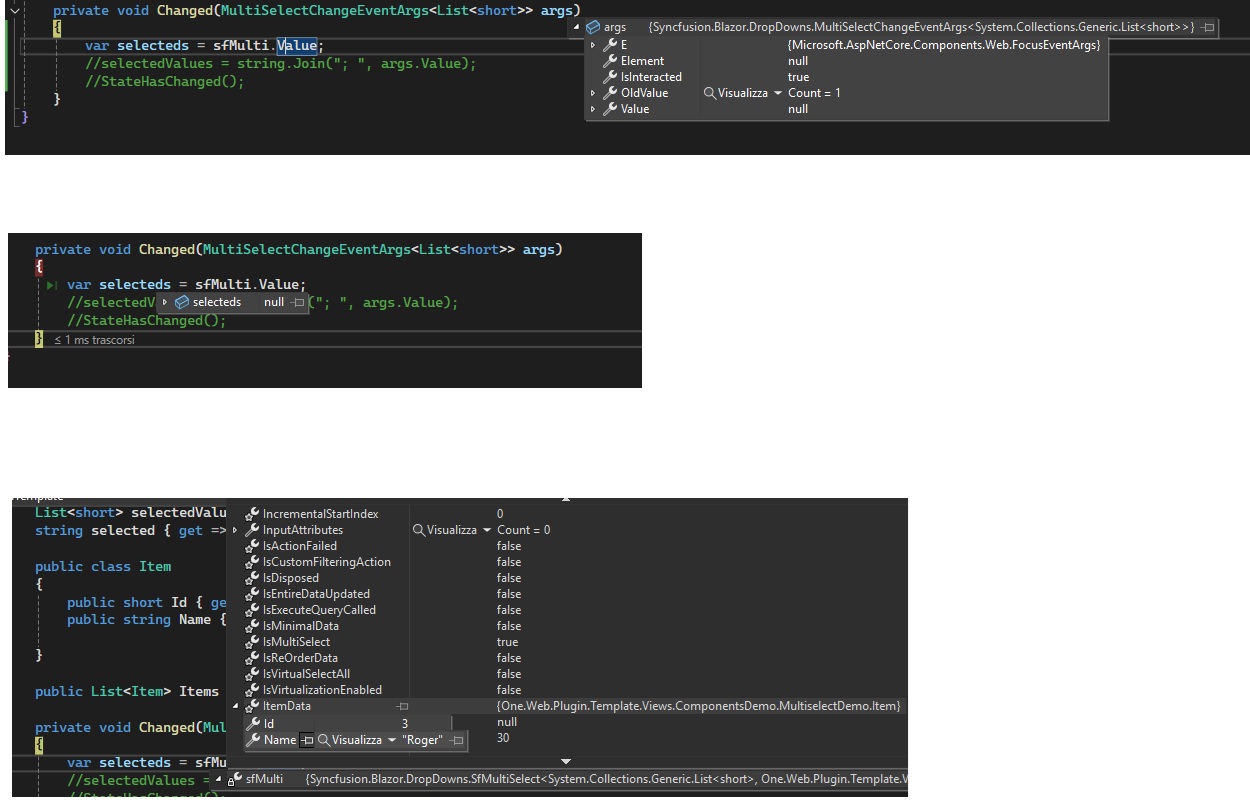1250x805 pixels.
Task: Collapse the ItemData node
Action: point(236,706)
